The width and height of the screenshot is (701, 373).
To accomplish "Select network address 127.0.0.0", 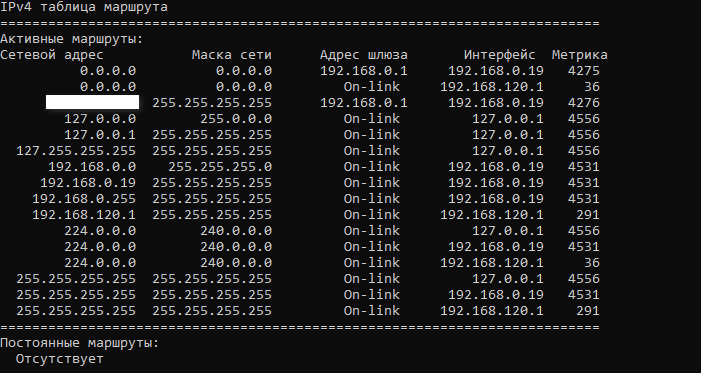I will click(100, 119).
